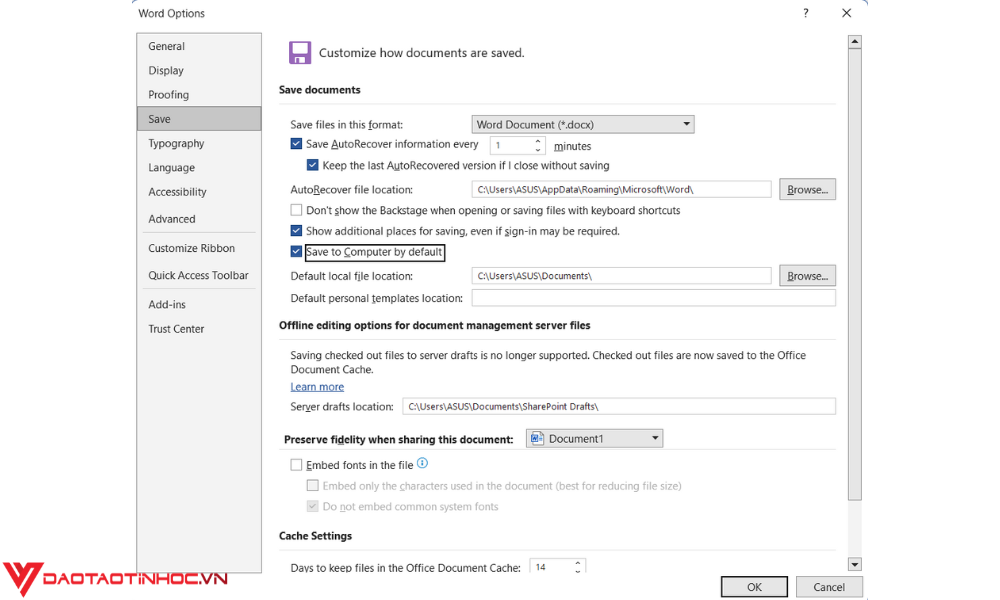Check Embed fonts in the file
The image size is (1000, 600).
click(x=296, y=464)
